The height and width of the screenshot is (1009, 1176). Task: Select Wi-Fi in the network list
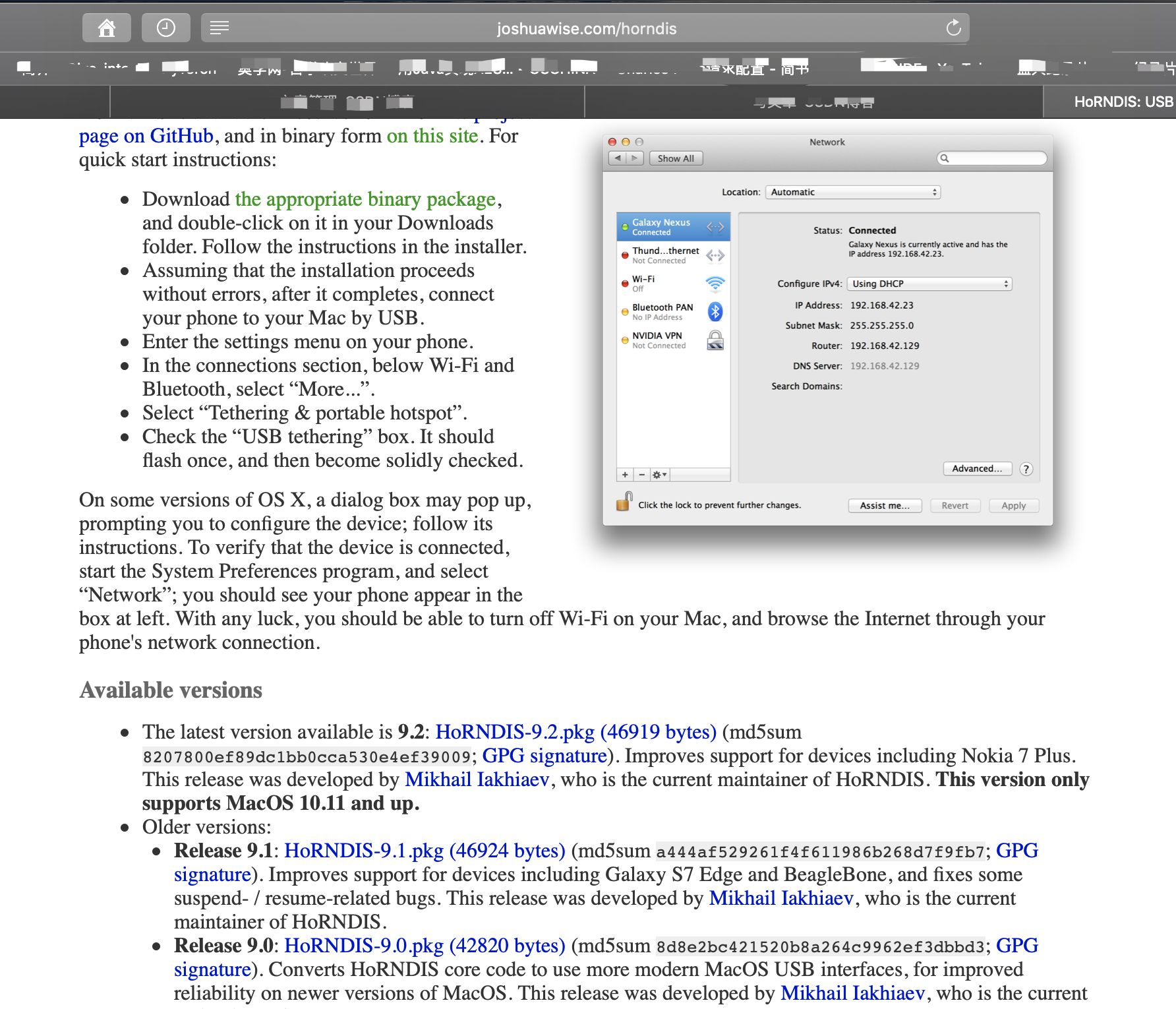click(x=673, y=284)
